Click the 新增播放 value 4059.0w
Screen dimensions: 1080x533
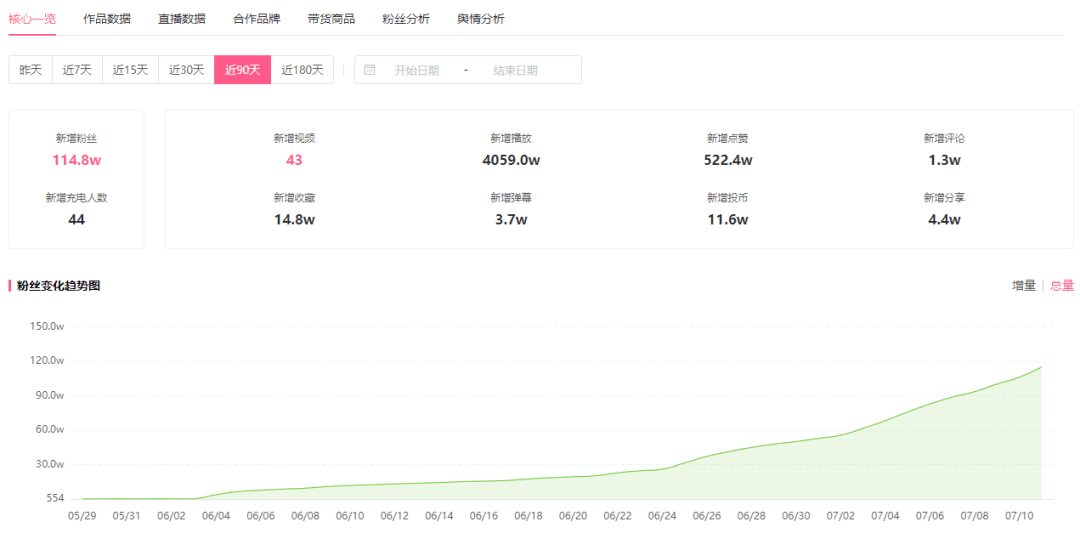(511, 160)
